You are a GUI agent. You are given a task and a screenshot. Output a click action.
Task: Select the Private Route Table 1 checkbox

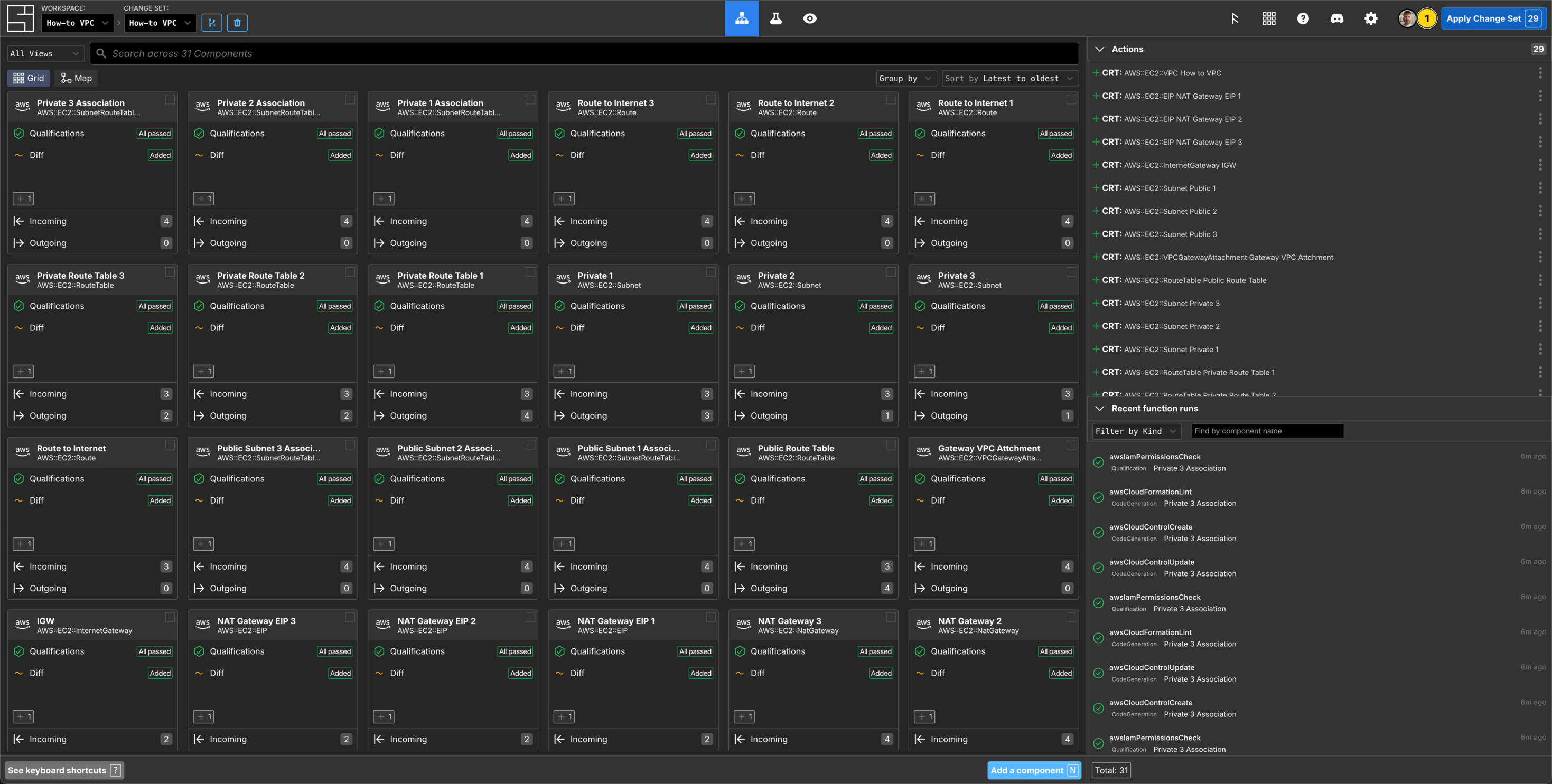530,272
